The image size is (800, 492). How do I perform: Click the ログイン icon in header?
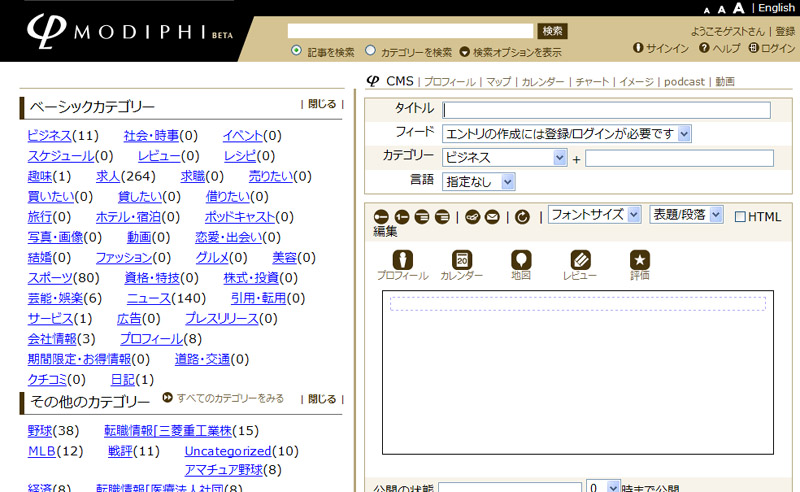[x=754, y=47]
